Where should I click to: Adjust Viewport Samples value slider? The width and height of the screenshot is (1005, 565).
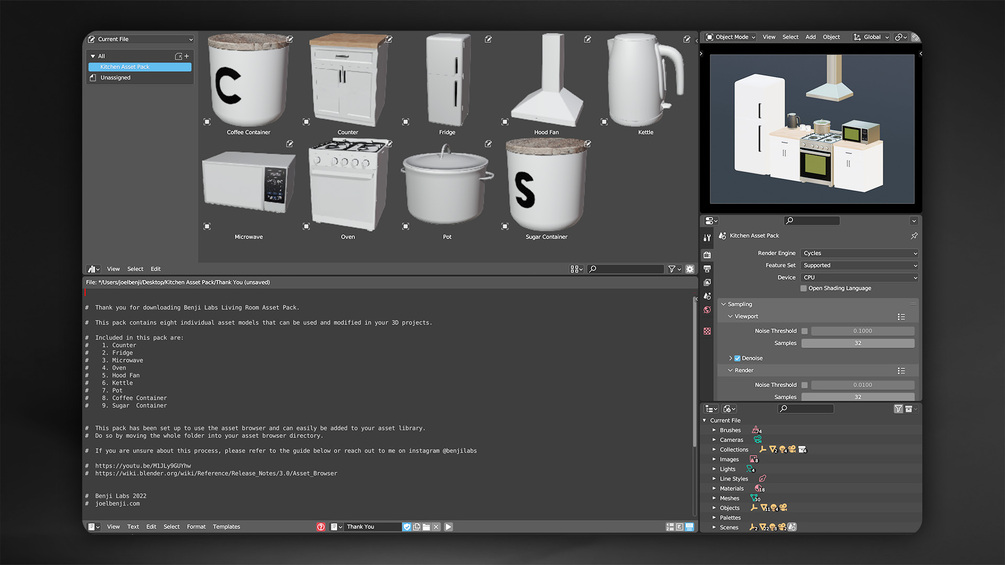pos(858,343)
